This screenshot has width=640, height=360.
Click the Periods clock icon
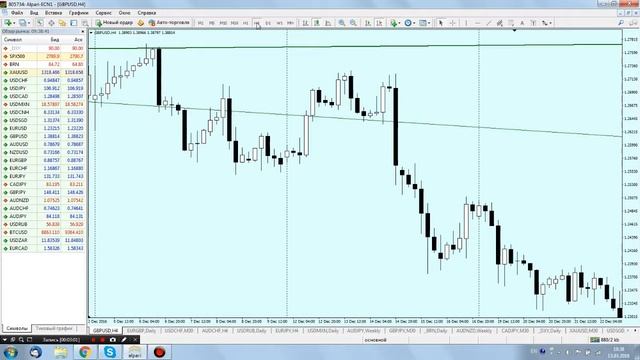point(408,23)
